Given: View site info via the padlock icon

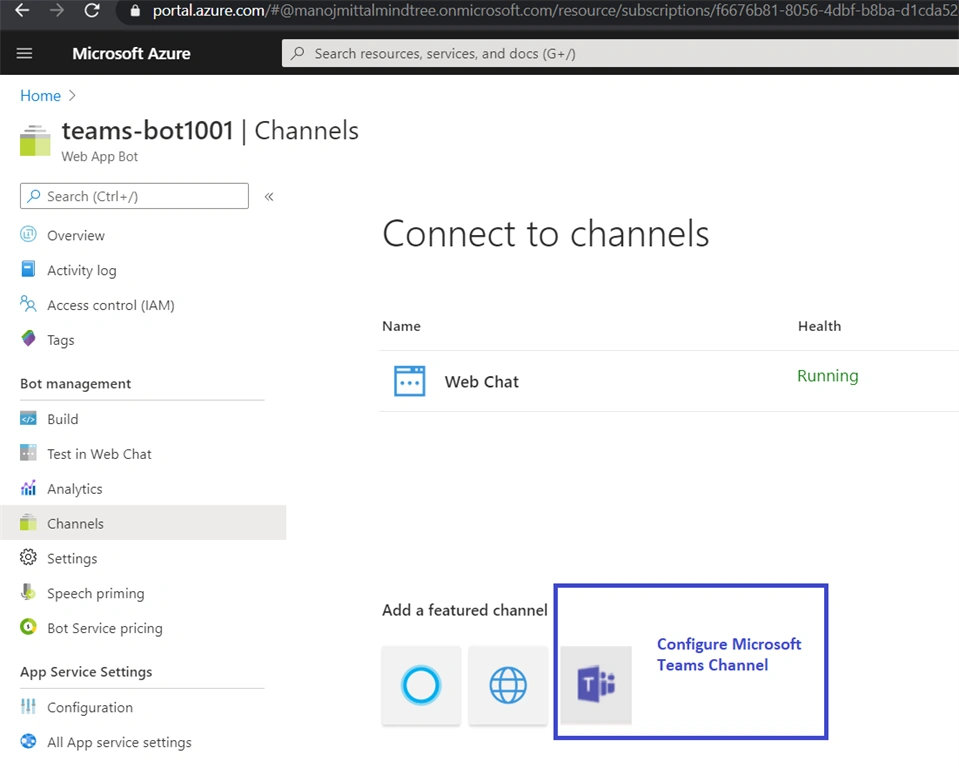Looking at the screenshot, I should coord(135,11).
